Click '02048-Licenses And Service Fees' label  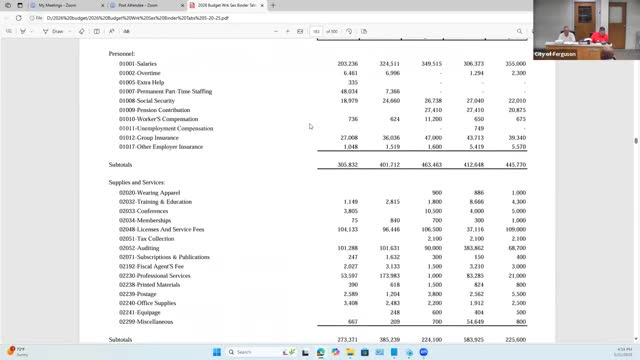click(161, 229)
